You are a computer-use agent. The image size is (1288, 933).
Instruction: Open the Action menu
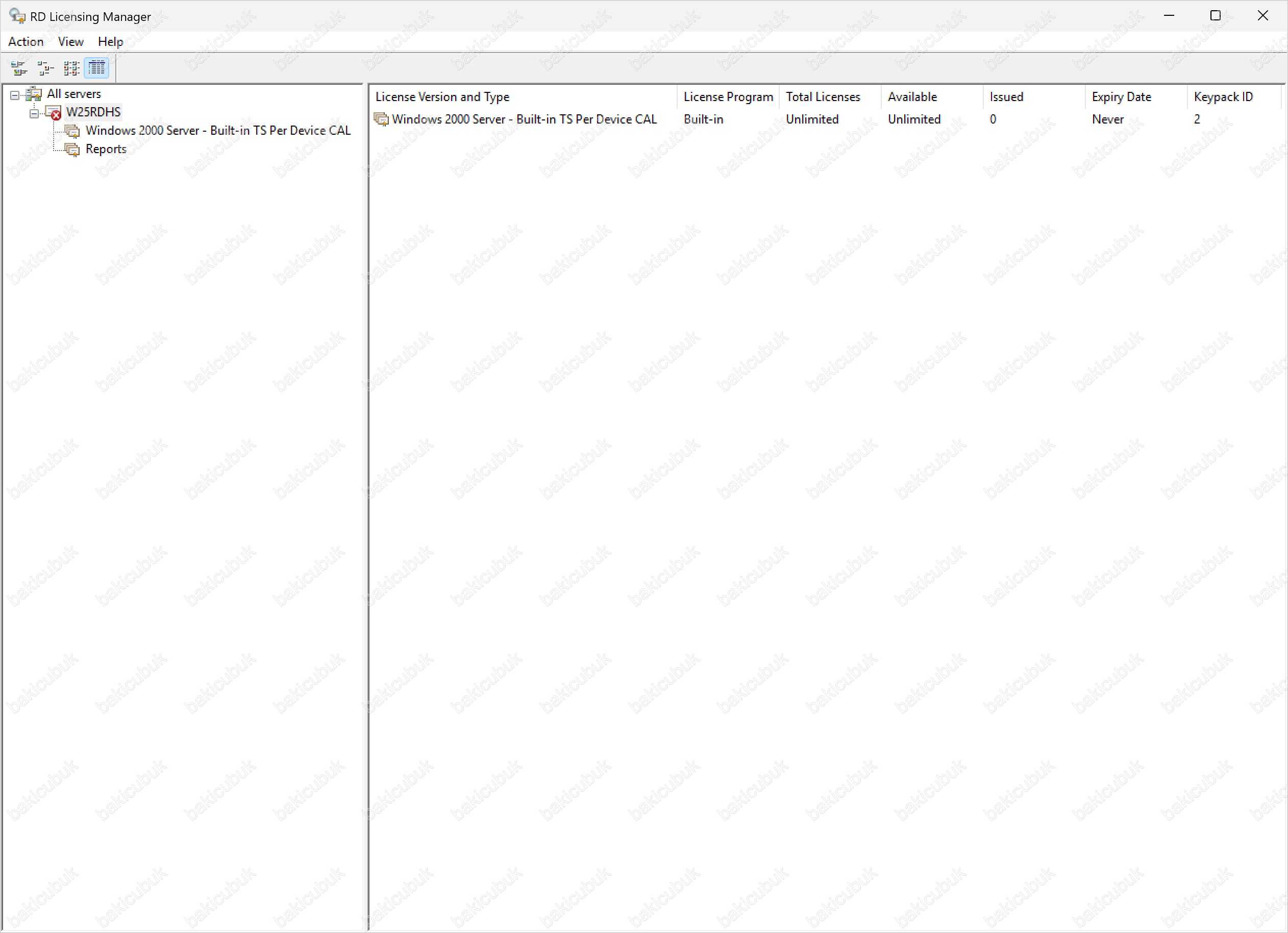click(x=26, y=41)
